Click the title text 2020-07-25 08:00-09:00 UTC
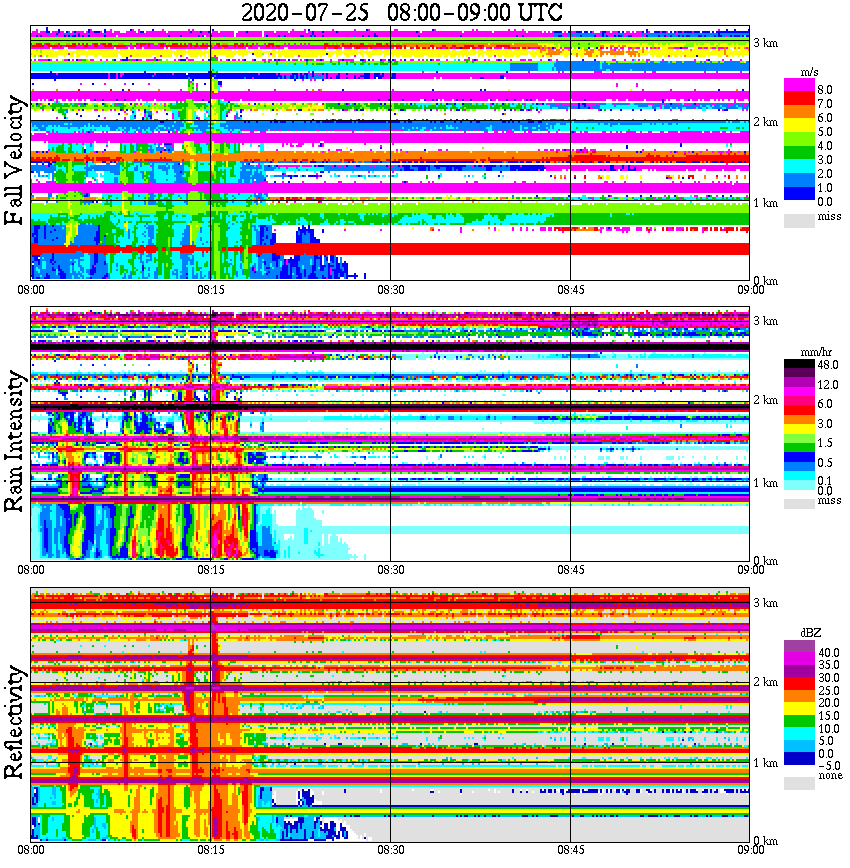 [x=401, y=12]
